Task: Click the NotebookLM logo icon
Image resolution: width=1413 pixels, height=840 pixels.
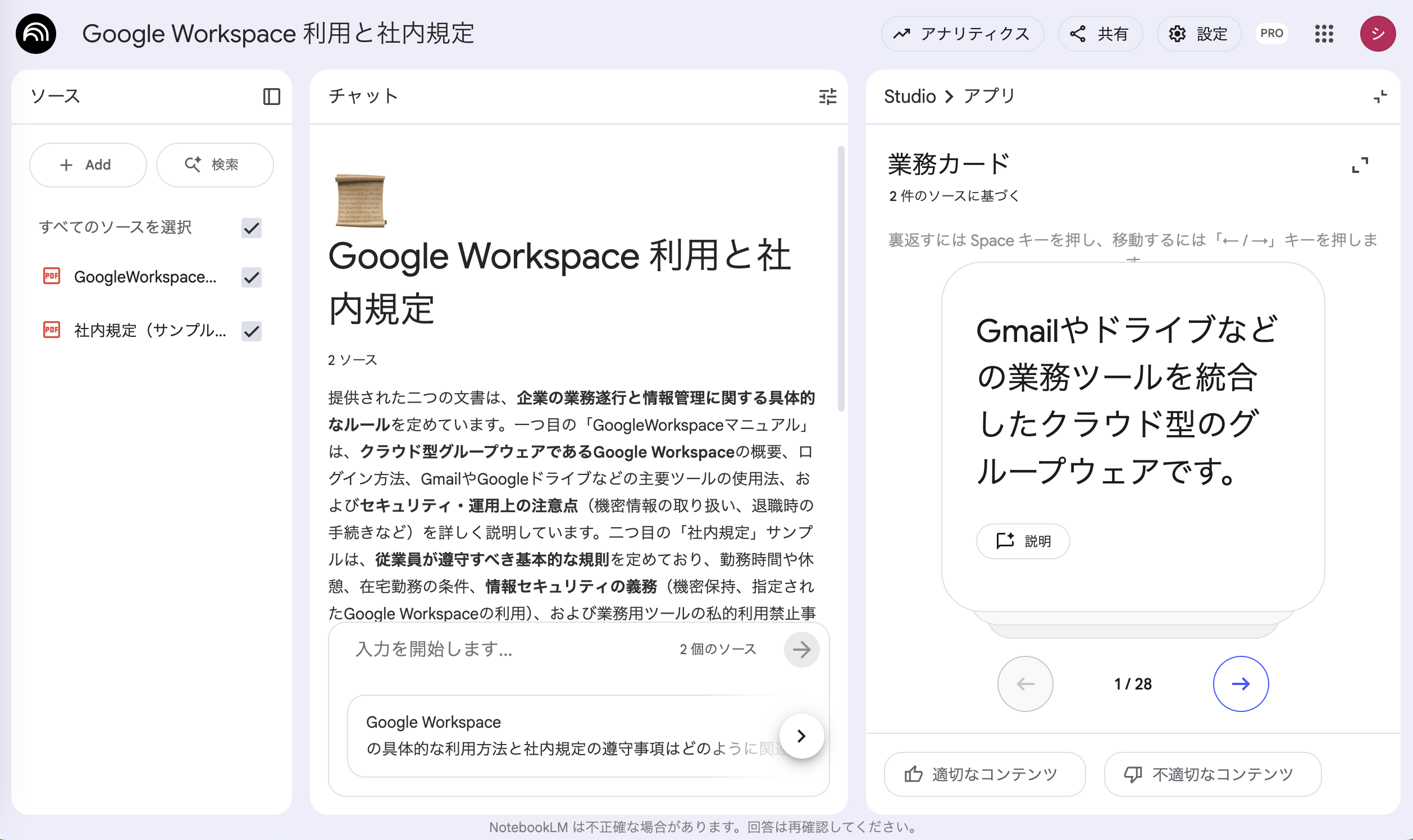Action: point(36,34)
